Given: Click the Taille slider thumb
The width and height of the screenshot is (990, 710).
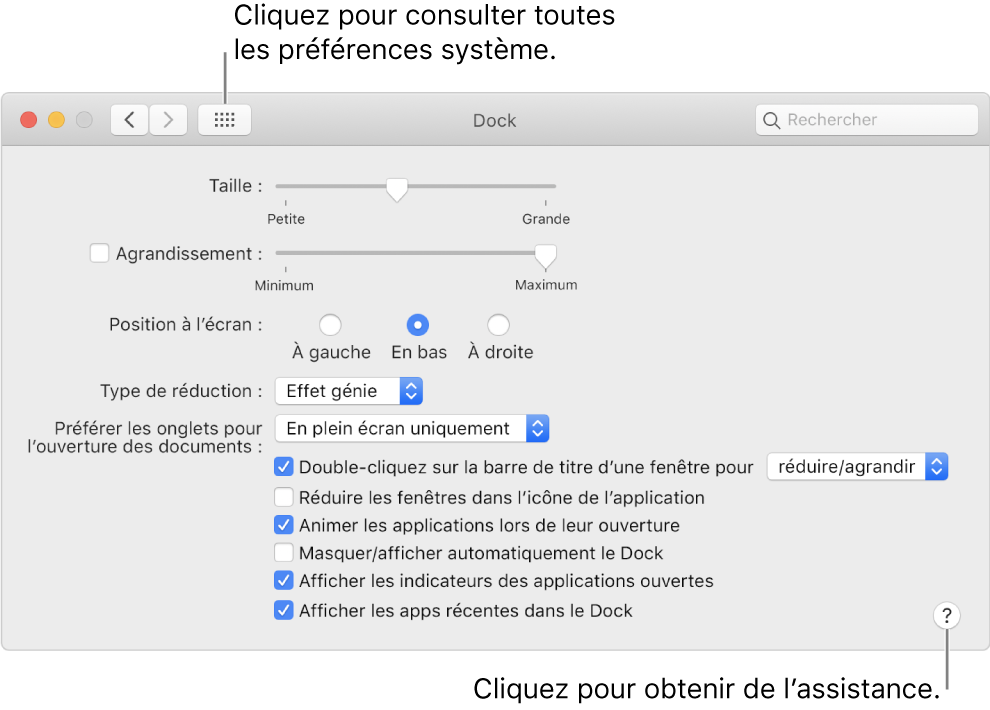Looking at the screenshot, I should [x=397, y=189].
